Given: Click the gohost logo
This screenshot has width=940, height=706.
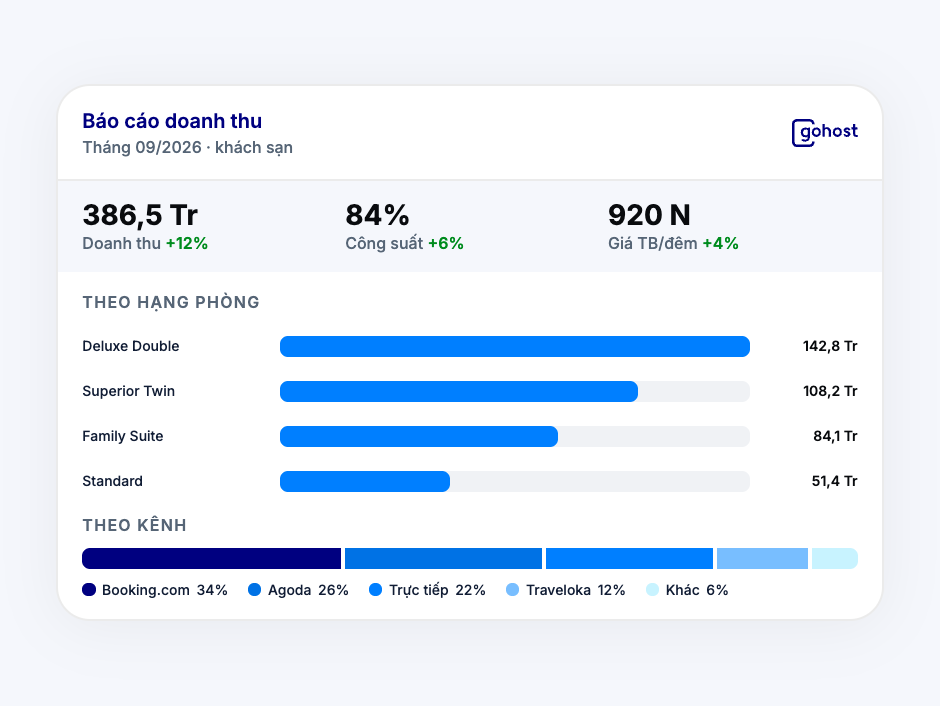Looking at the screenshot, I should point(825,132).
